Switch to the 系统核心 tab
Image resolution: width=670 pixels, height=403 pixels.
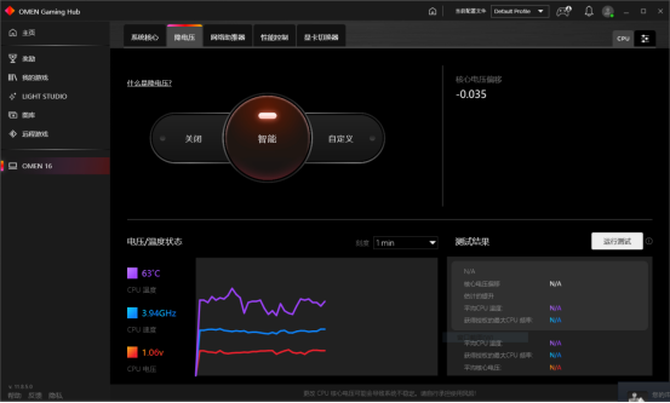tap(145, 37)
